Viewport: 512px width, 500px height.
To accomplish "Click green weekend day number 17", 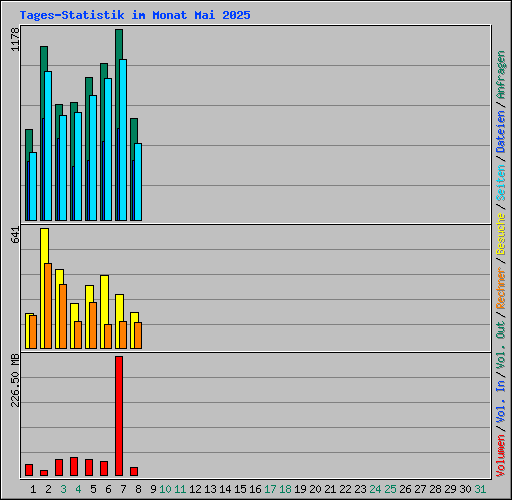I will point(270,489).
